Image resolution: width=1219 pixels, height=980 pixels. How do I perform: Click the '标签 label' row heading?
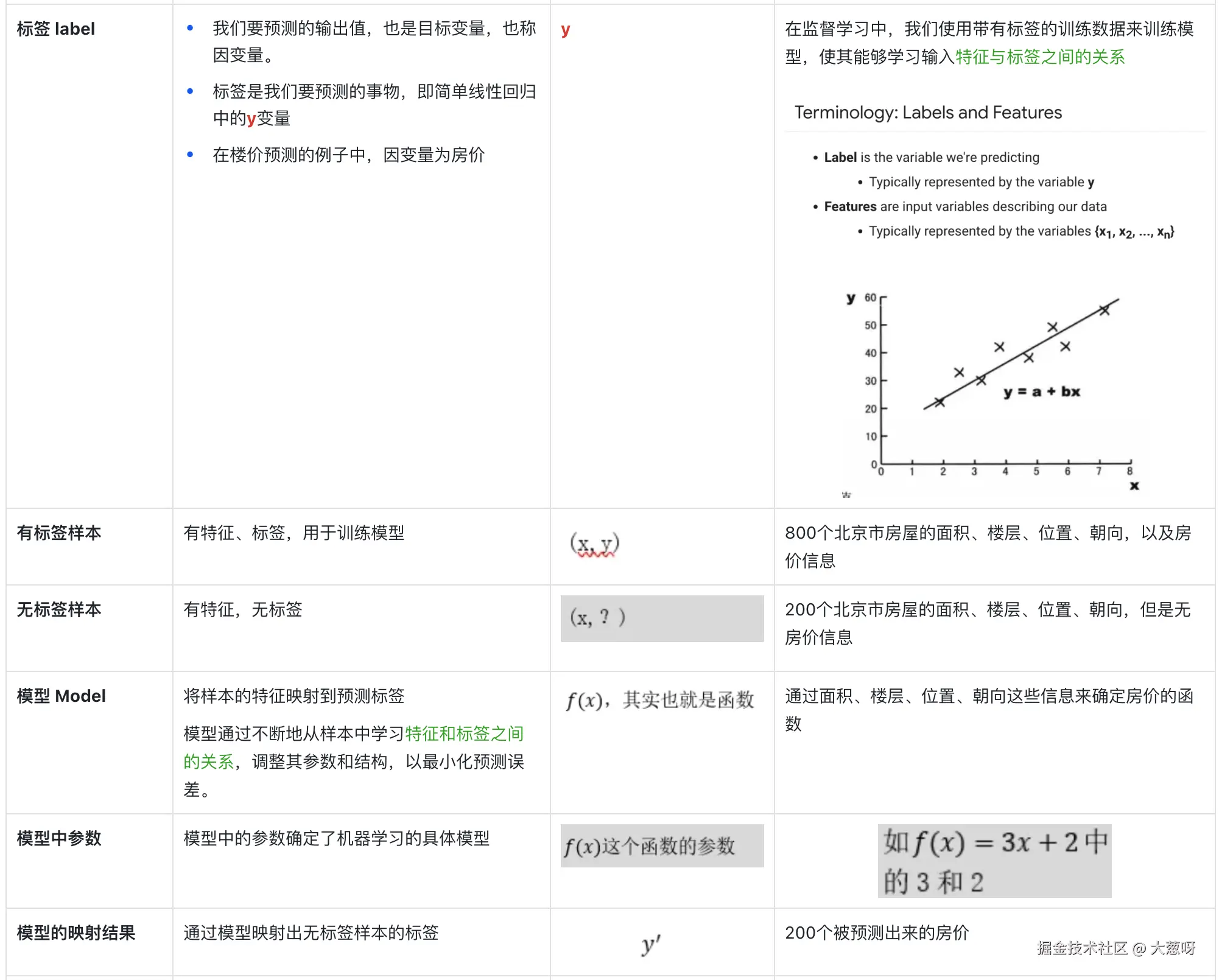click(x=56, y=29)
